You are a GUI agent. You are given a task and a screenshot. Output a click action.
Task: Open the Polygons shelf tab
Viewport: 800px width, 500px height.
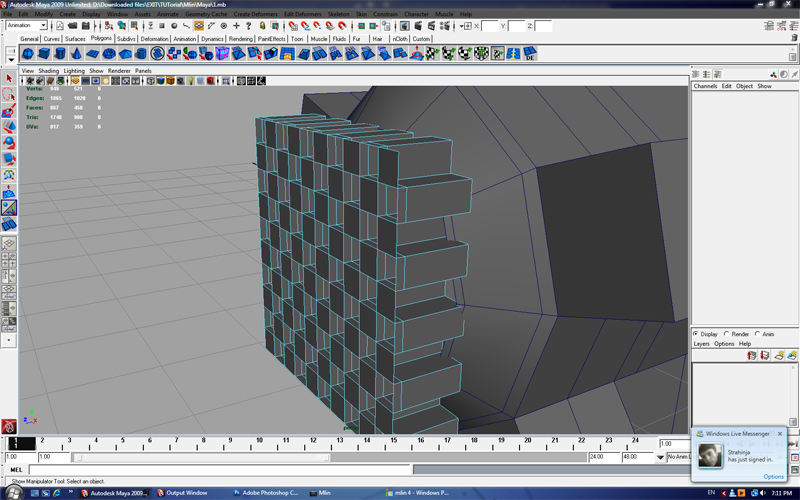pyautogui.click(x=101, y=39)
